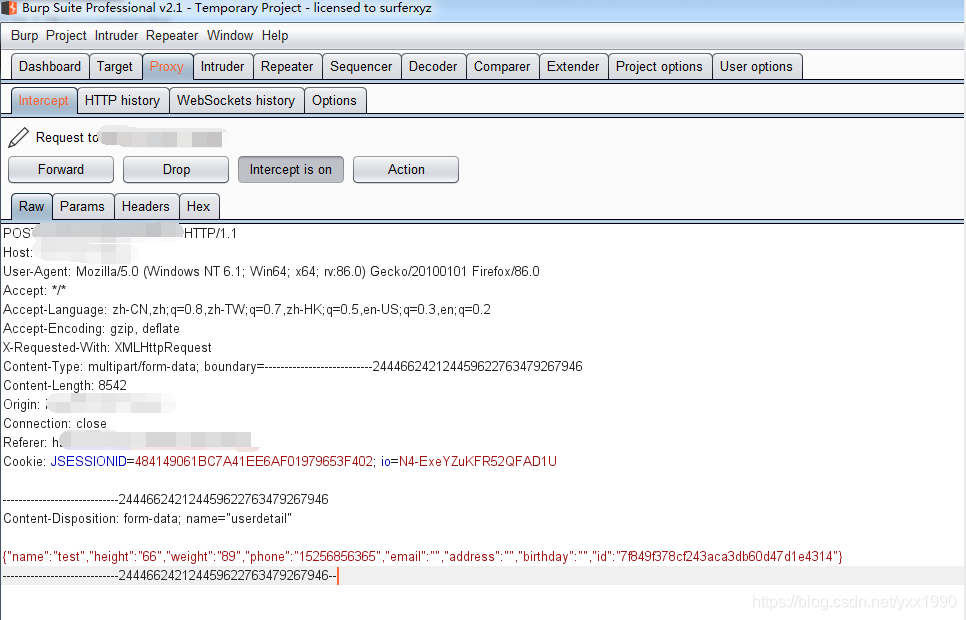Screen dimensions: 966x620
Task: Open the Decoder tab
Action: (x=433, y=67)
